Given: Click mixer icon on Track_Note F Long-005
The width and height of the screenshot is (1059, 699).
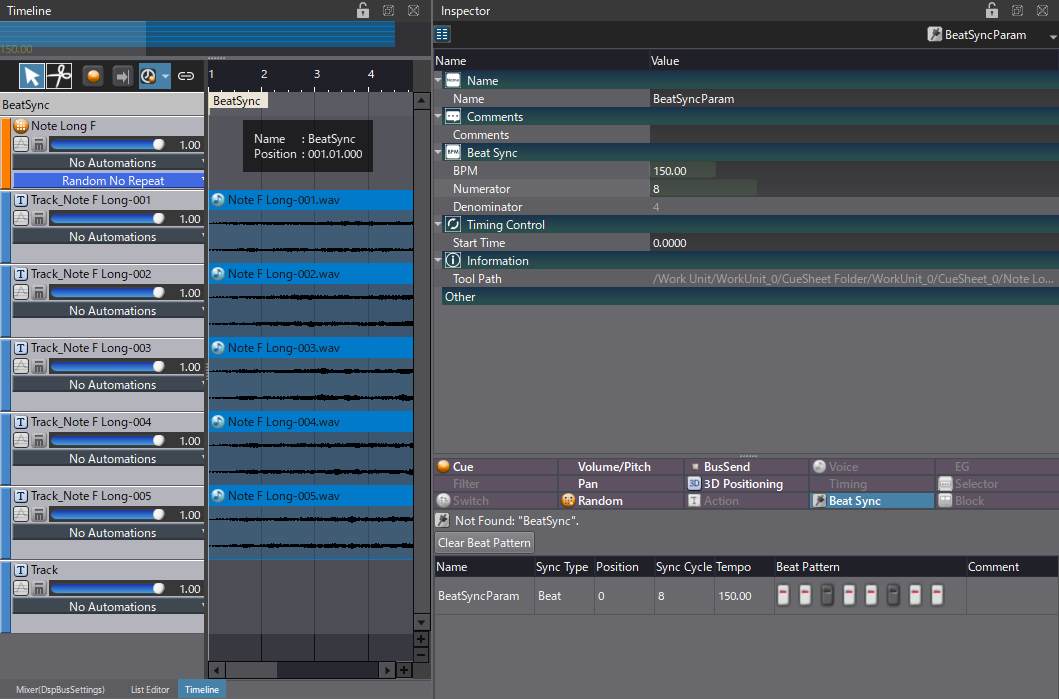Looking at the screenshot, I should 39,515.
